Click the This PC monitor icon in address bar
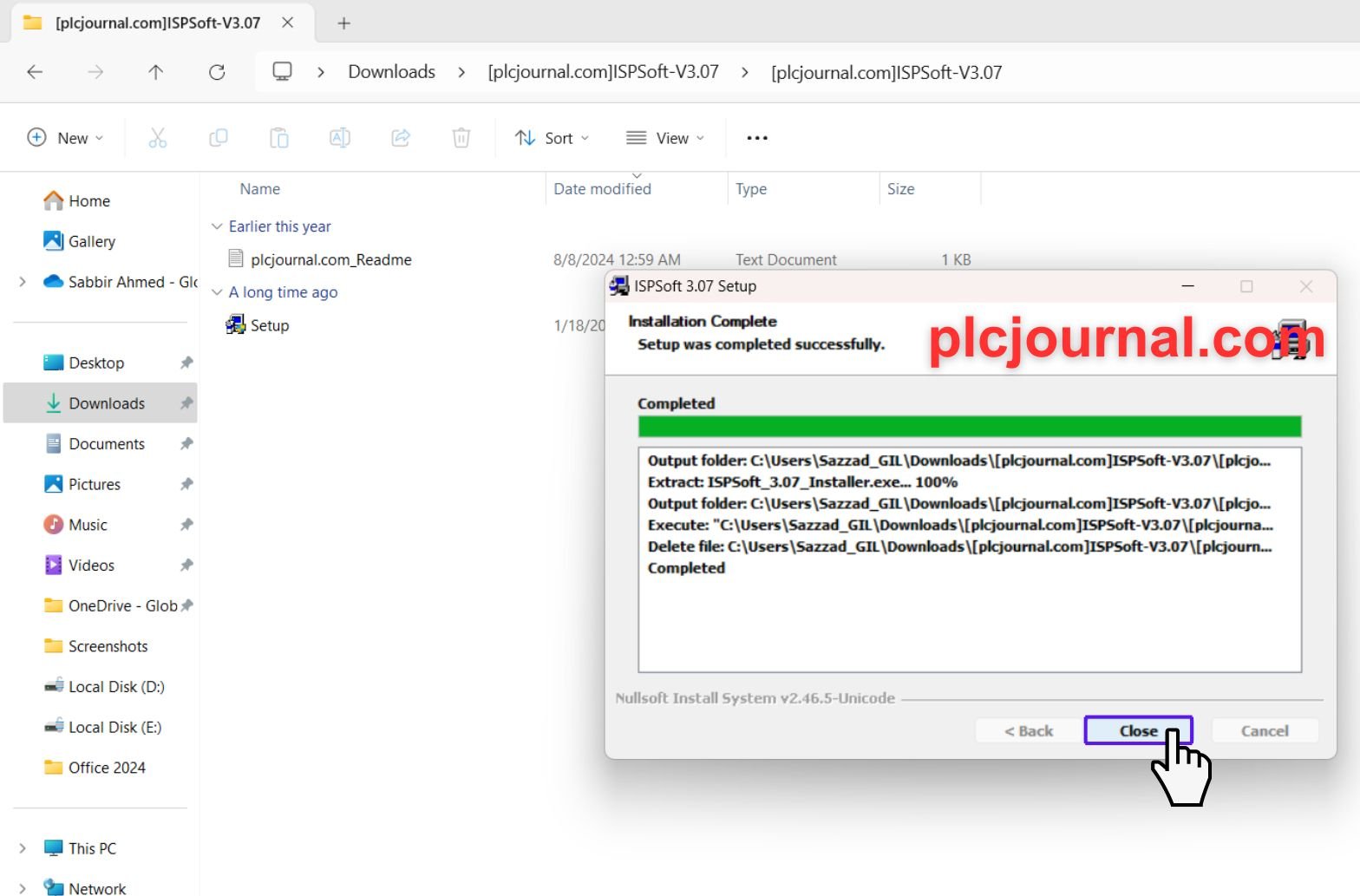 [x=282, y=71]
